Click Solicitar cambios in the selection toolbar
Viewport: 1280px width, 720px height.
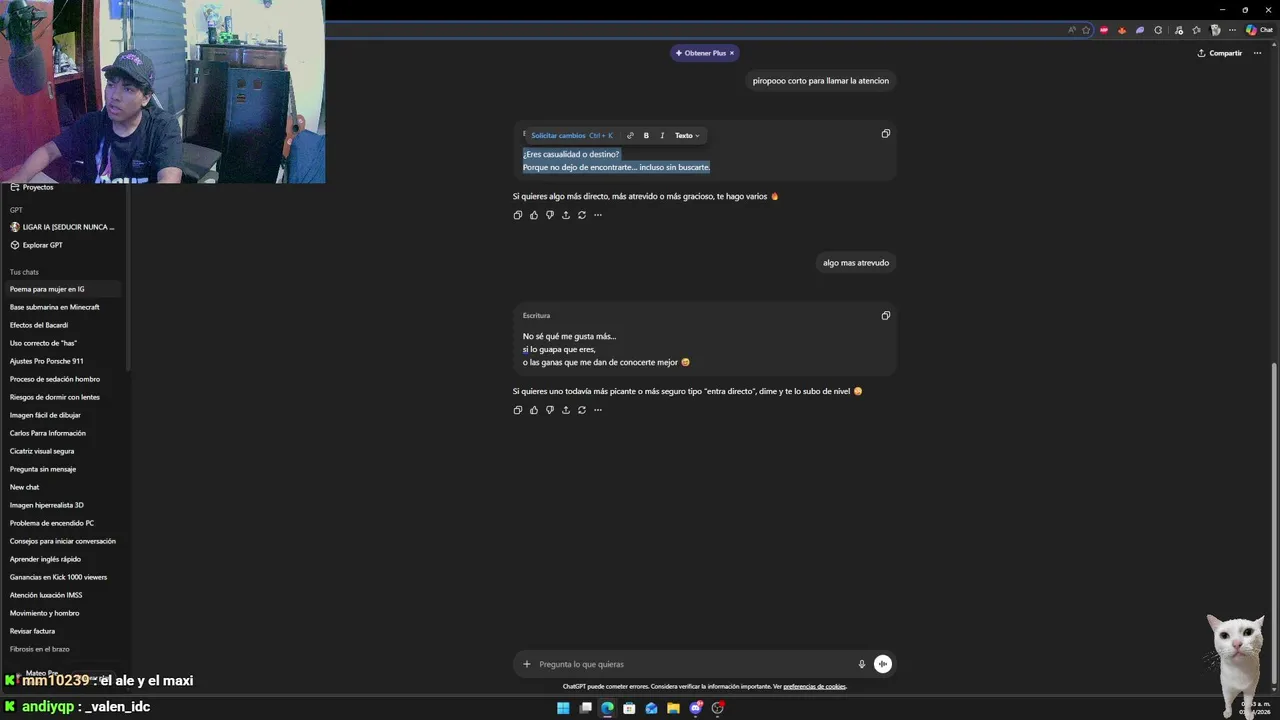click(571, 136)
